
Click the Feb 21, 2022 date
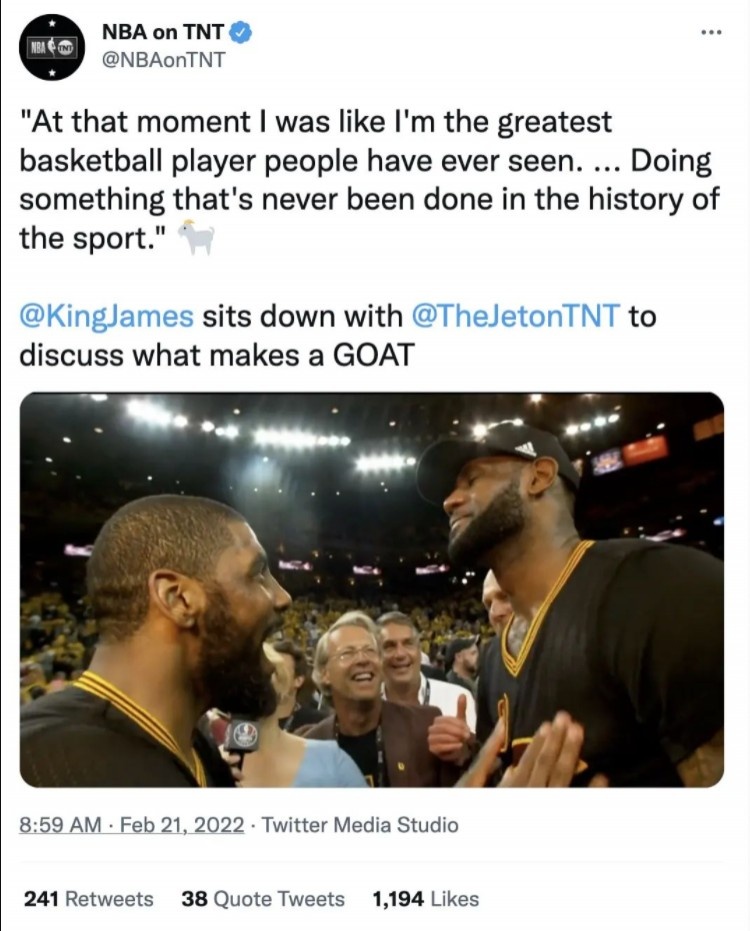coord(182,825)
